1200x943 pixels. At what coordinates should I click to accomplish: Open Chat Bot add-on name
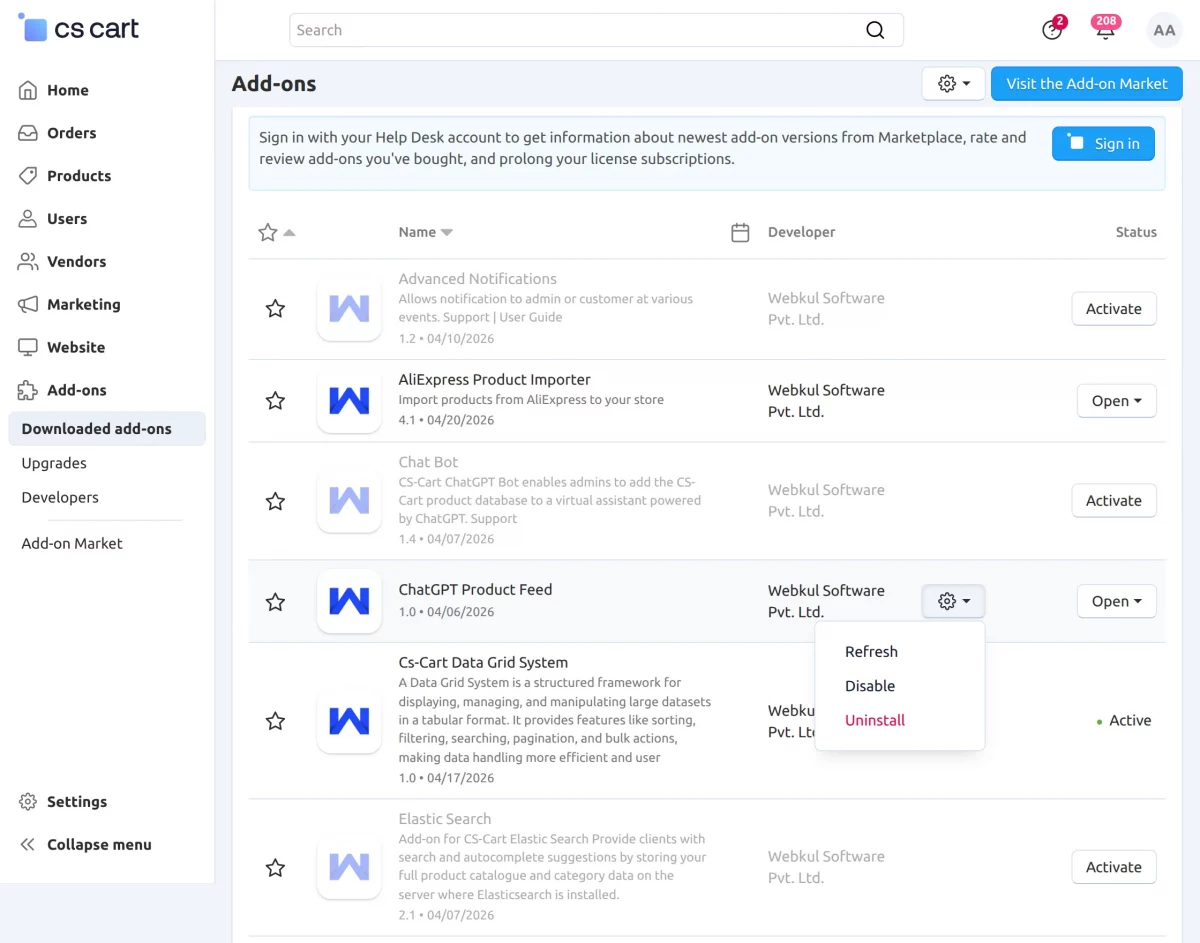coord(428,462)
